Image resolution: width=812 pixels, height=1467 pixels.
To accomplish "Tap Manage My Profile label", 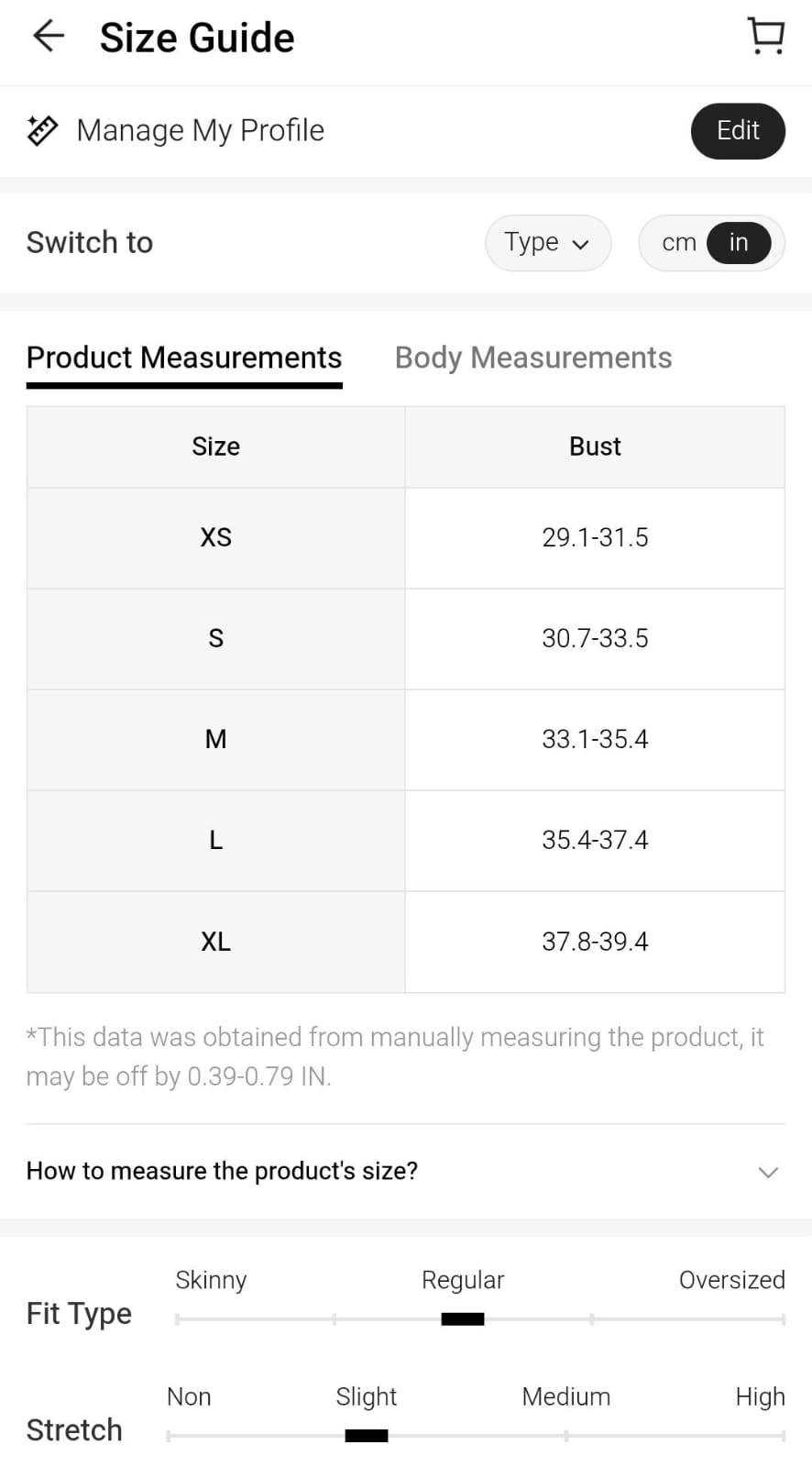I will (x=200, y=131).
